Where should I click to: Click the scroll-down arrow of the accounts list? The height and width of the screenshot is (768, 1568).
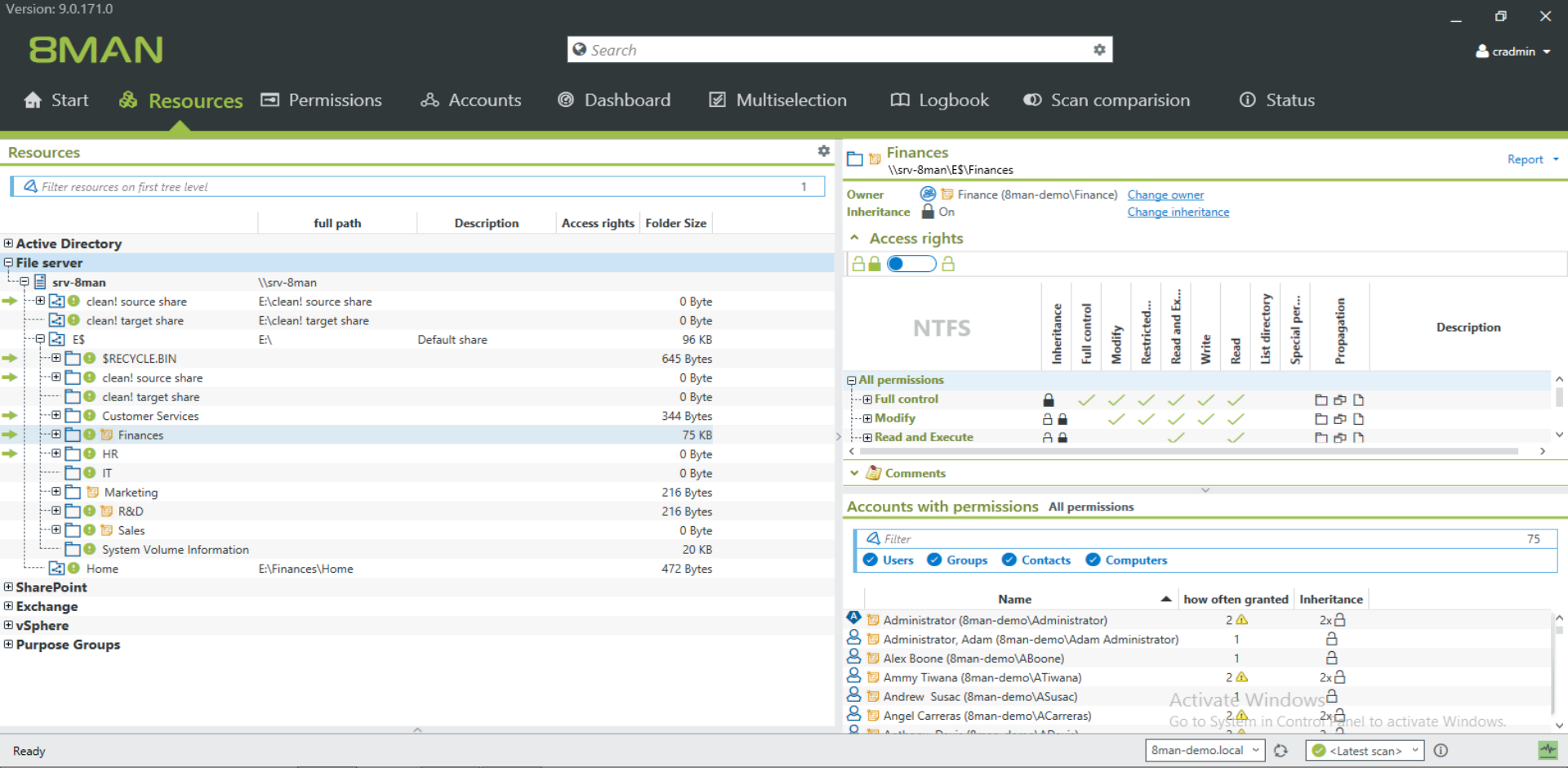coord(1559,725)
